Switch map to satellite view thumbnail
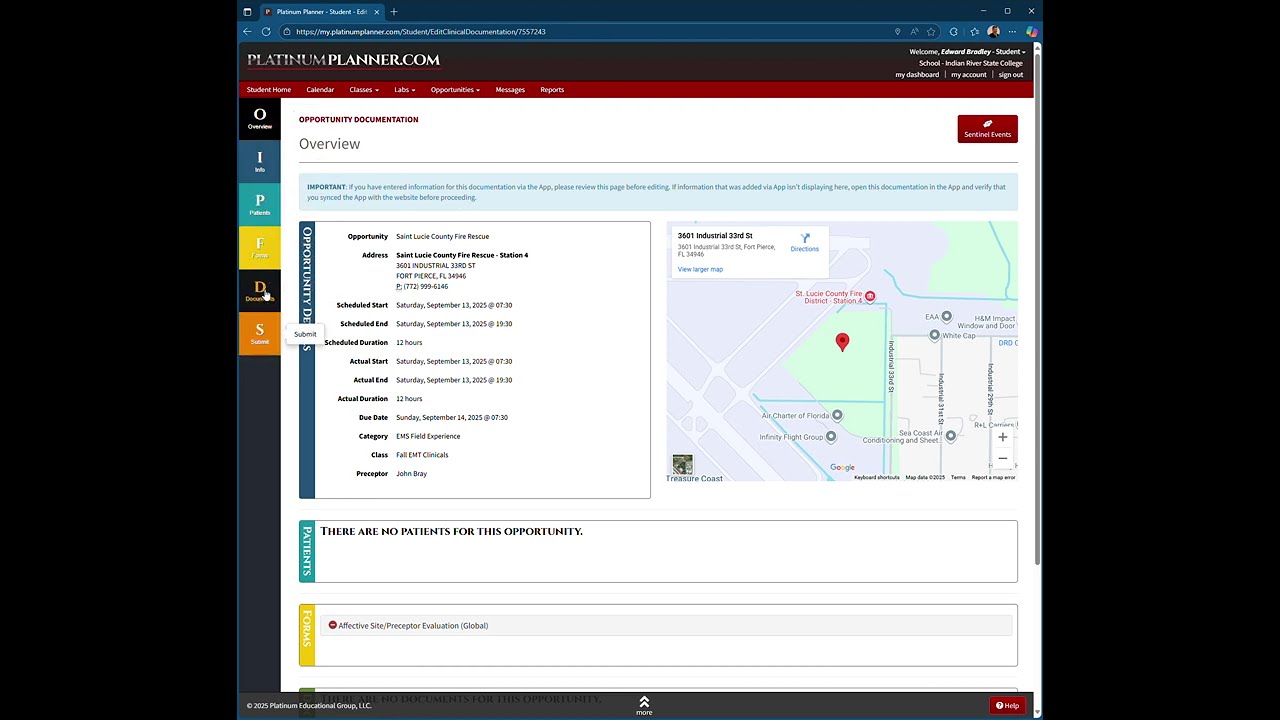1280x720 pixels. click(x=682, y=464)
